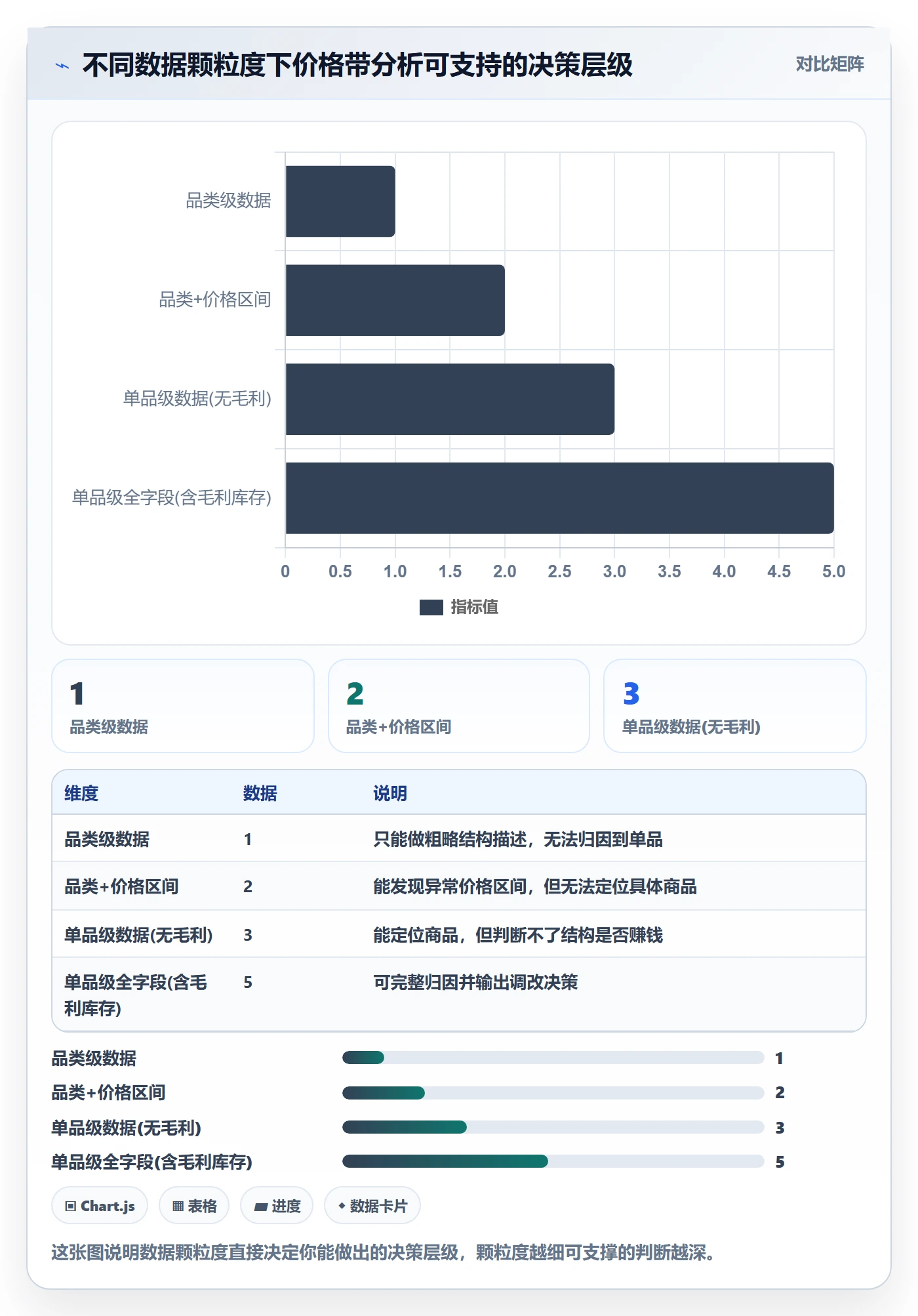The height and width of the screenshot is (1316, 918).
Task: Click 单品级全字段(含毛利库存) in the table's first column
Action: (136, 995)
